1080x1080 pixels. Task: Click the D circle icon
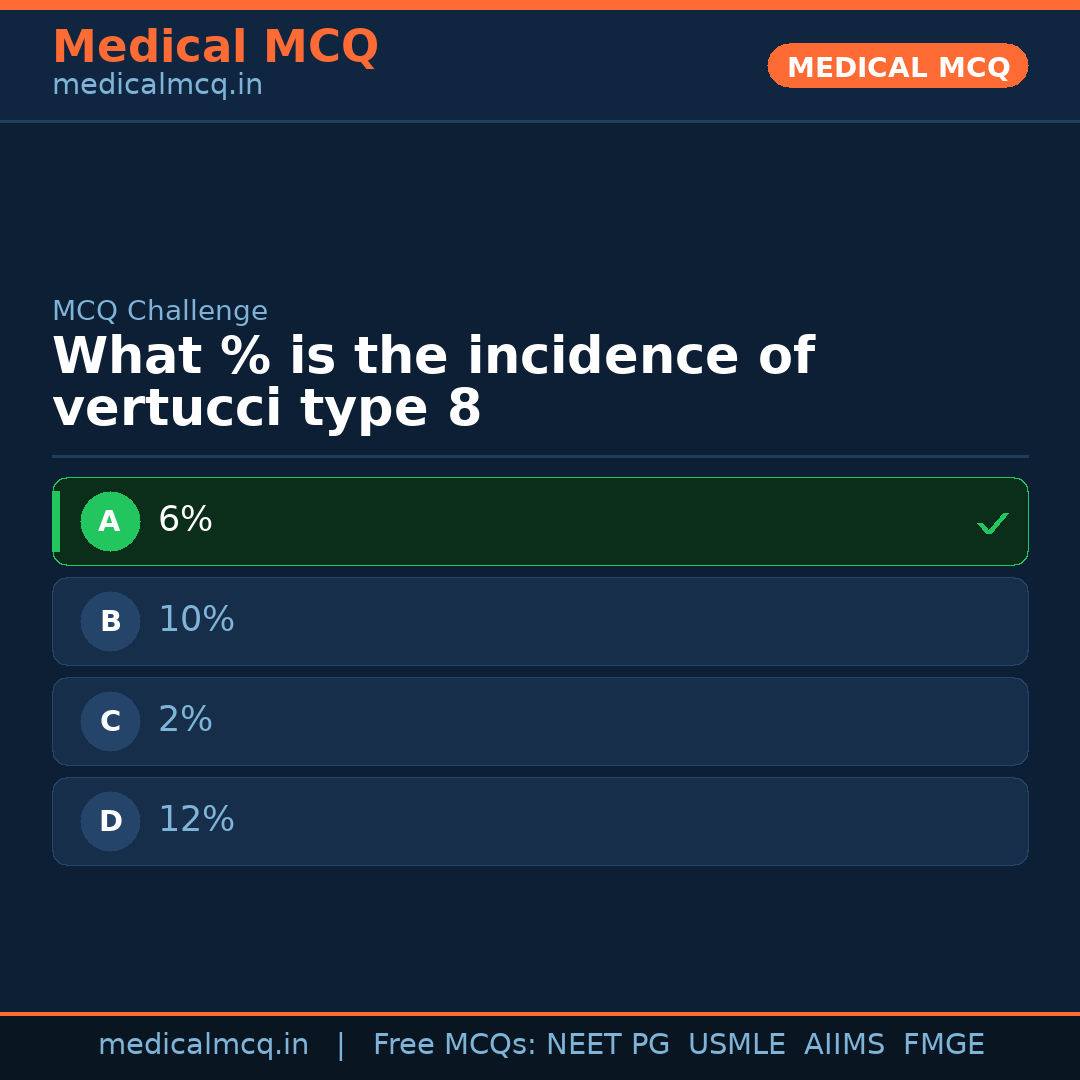[110, 821]
